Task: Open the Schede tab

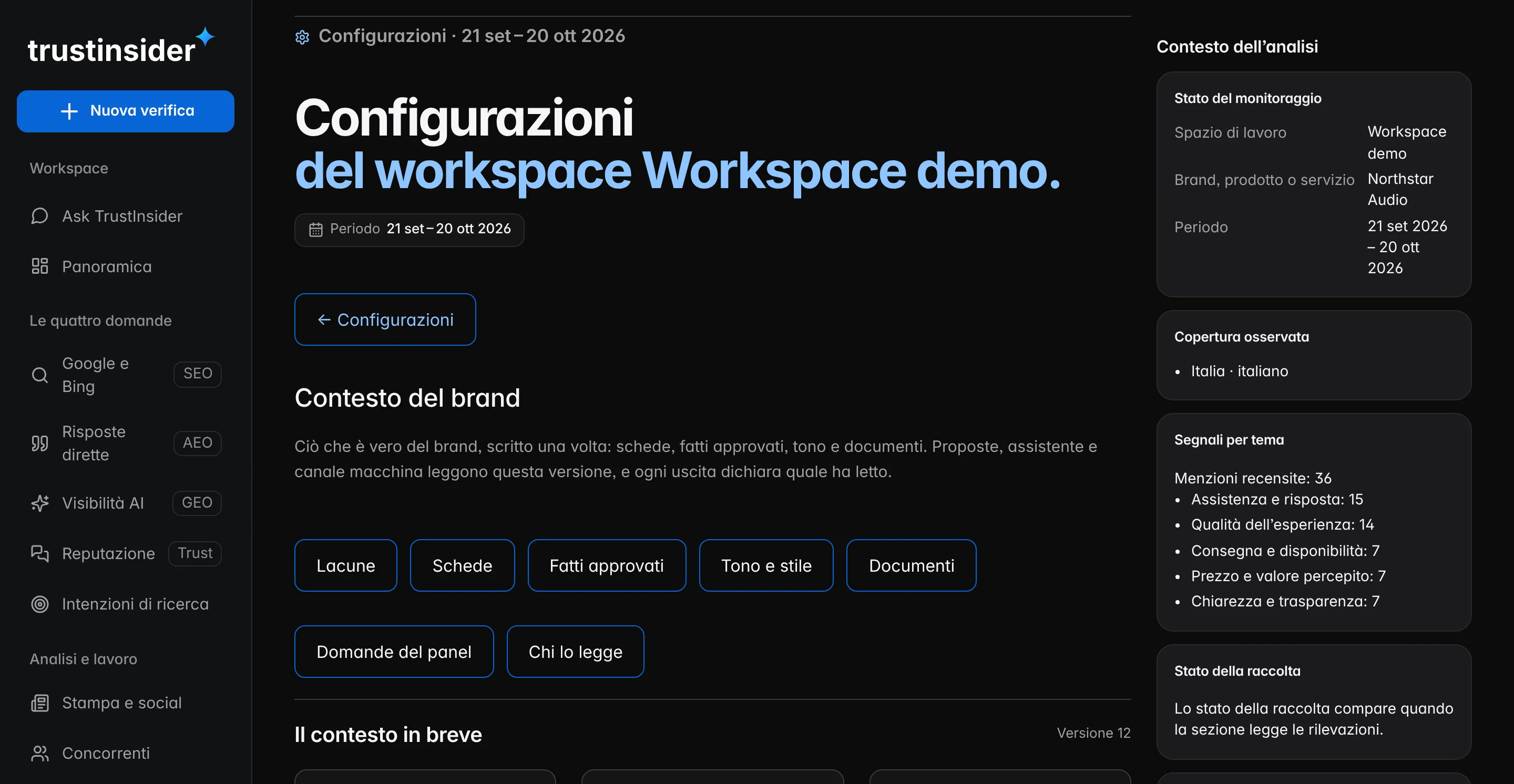Action: click(x=462, y=565)
